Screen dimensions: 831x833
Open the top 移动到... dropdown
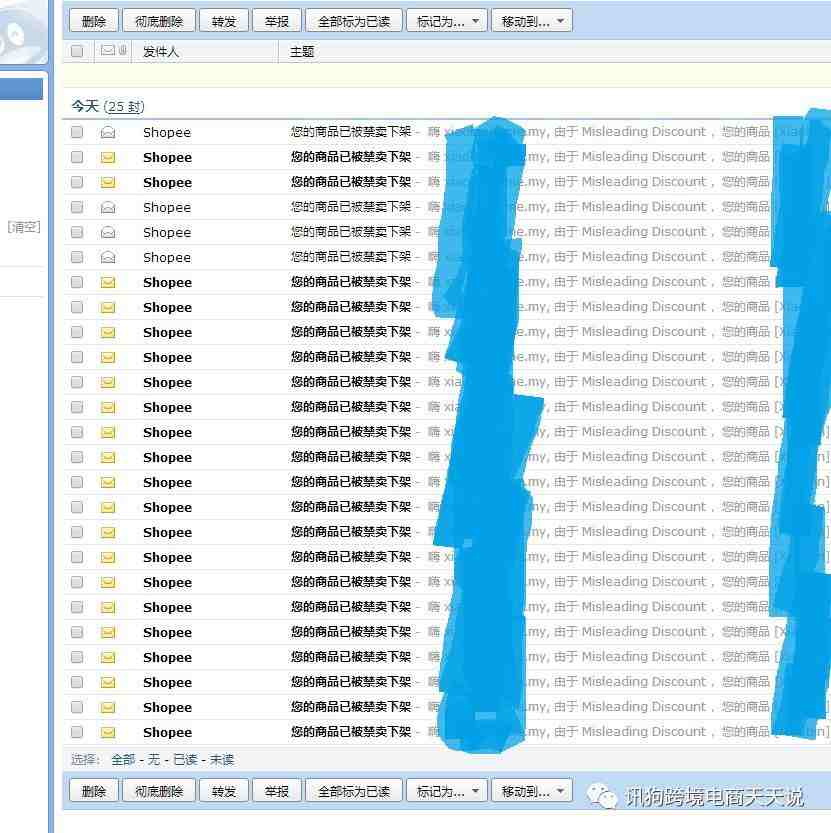click(x=532, y=21)
